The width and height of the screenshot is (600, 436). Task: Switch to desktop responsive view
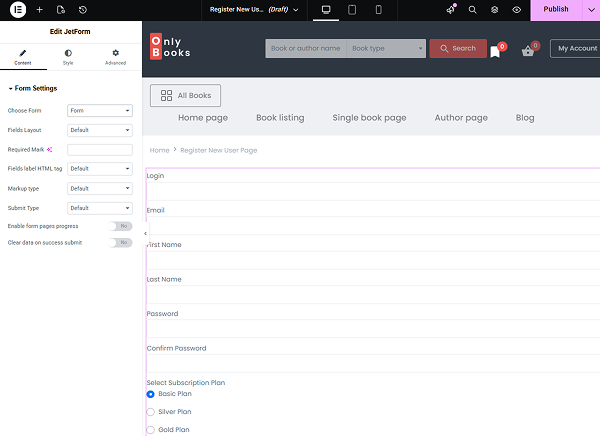[326, 10]
